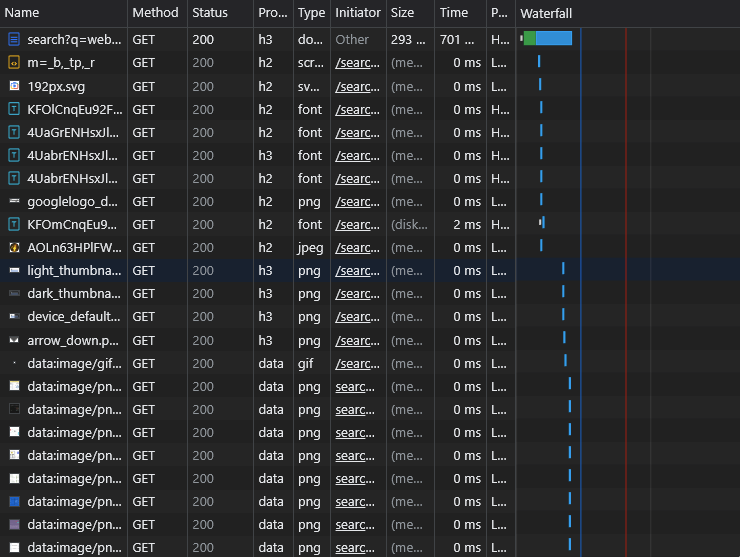Image resolution: width=740 pixels, height=557 pixels.
Task: Open the initiator link for googlelogo_d
Action: point(357,202)
